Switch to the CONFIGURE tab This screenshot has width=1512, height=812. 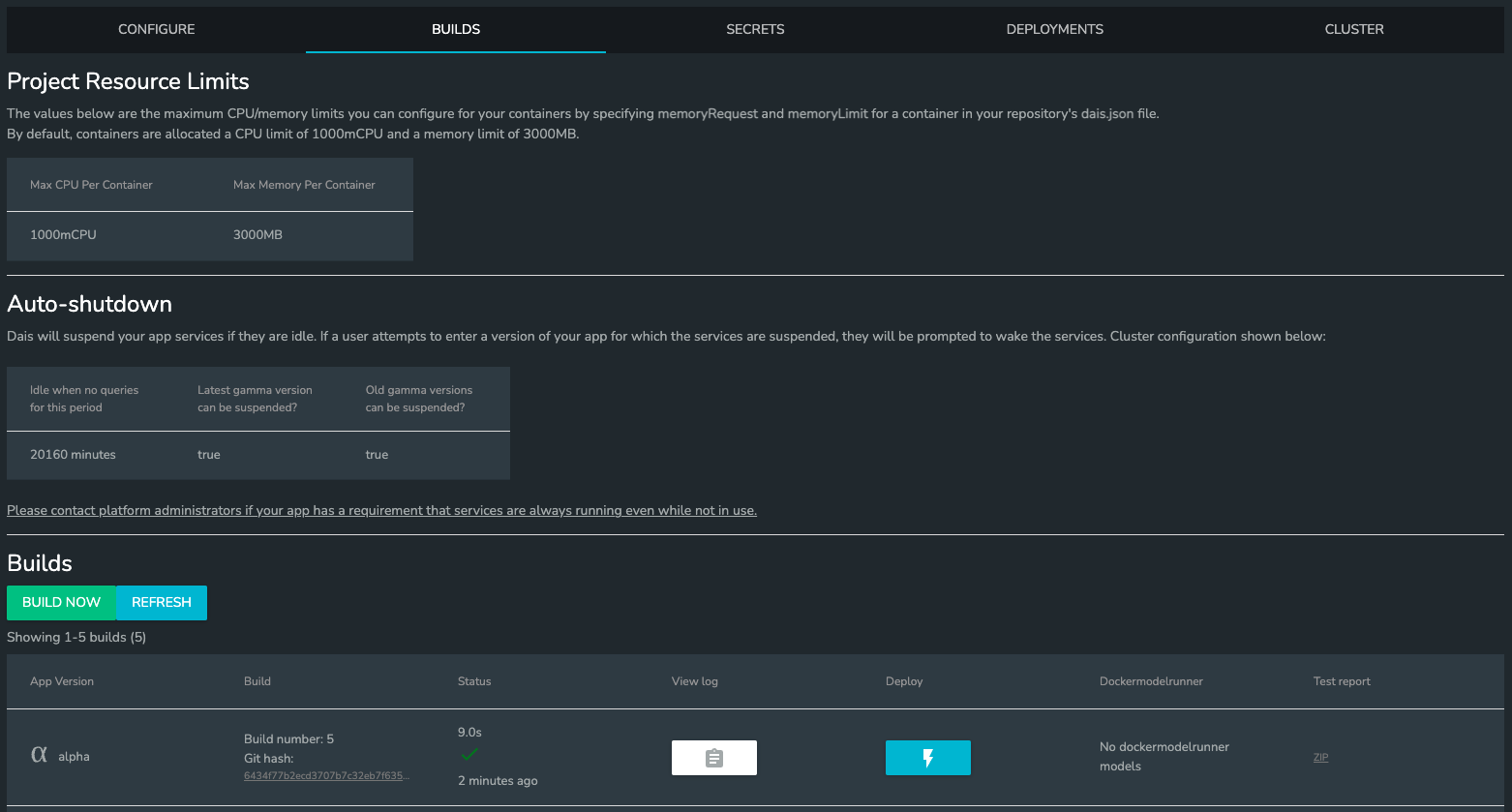[157, 29]
